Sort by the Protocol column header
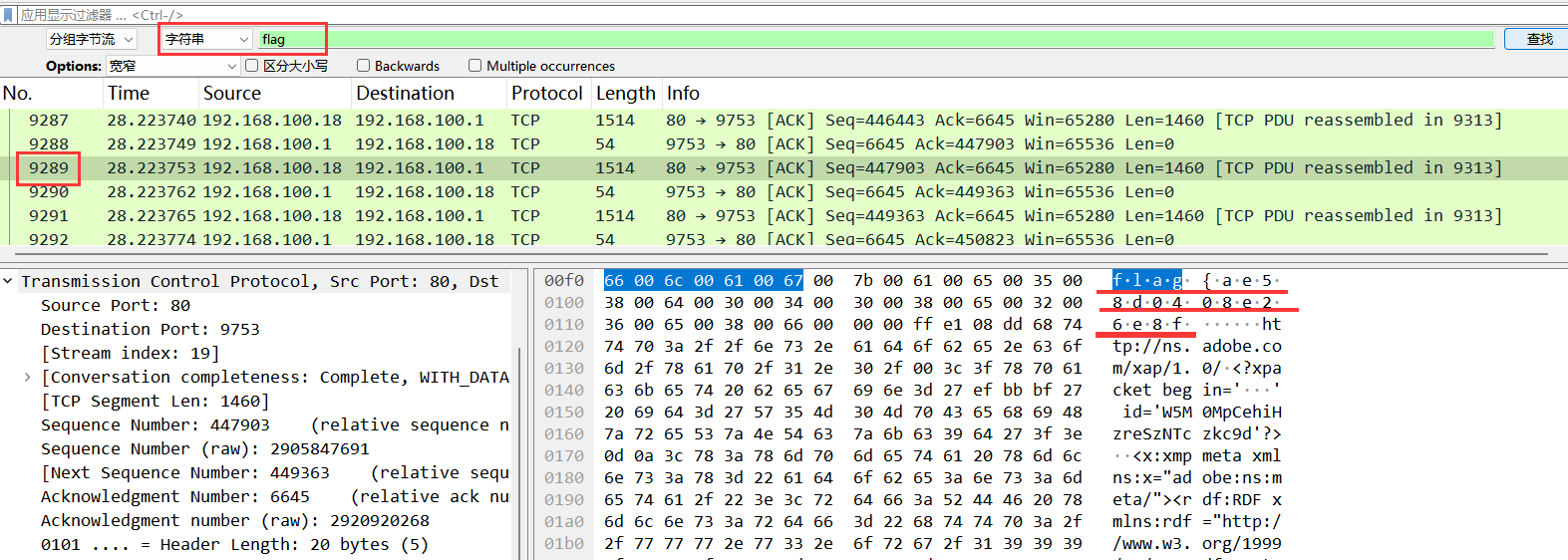The height and width of the screenshot is (560, 1568). click(x=549, y=93)
